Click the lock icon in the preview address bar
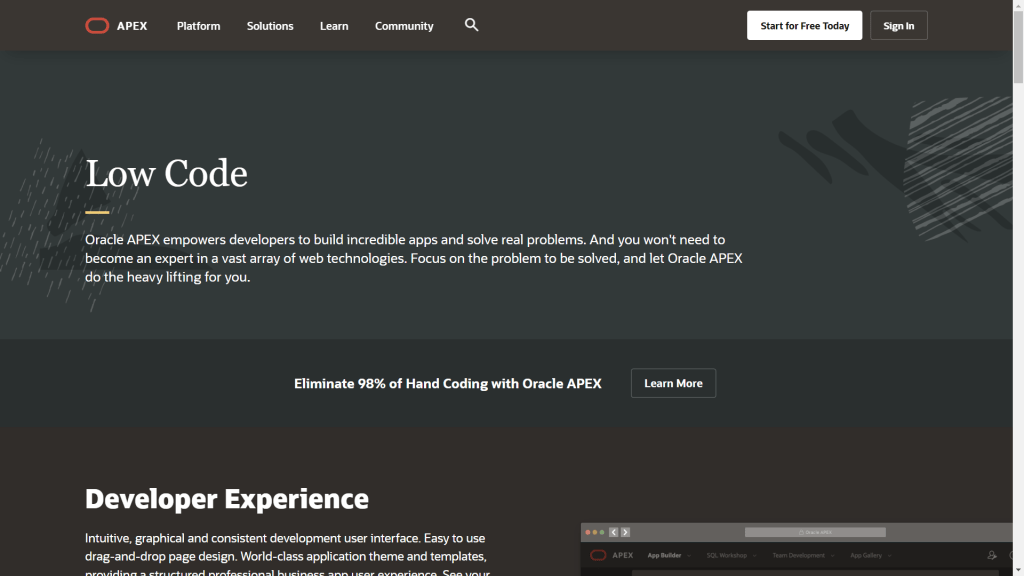The width and height of the screenshot is (1024, 576). point(800,533)
